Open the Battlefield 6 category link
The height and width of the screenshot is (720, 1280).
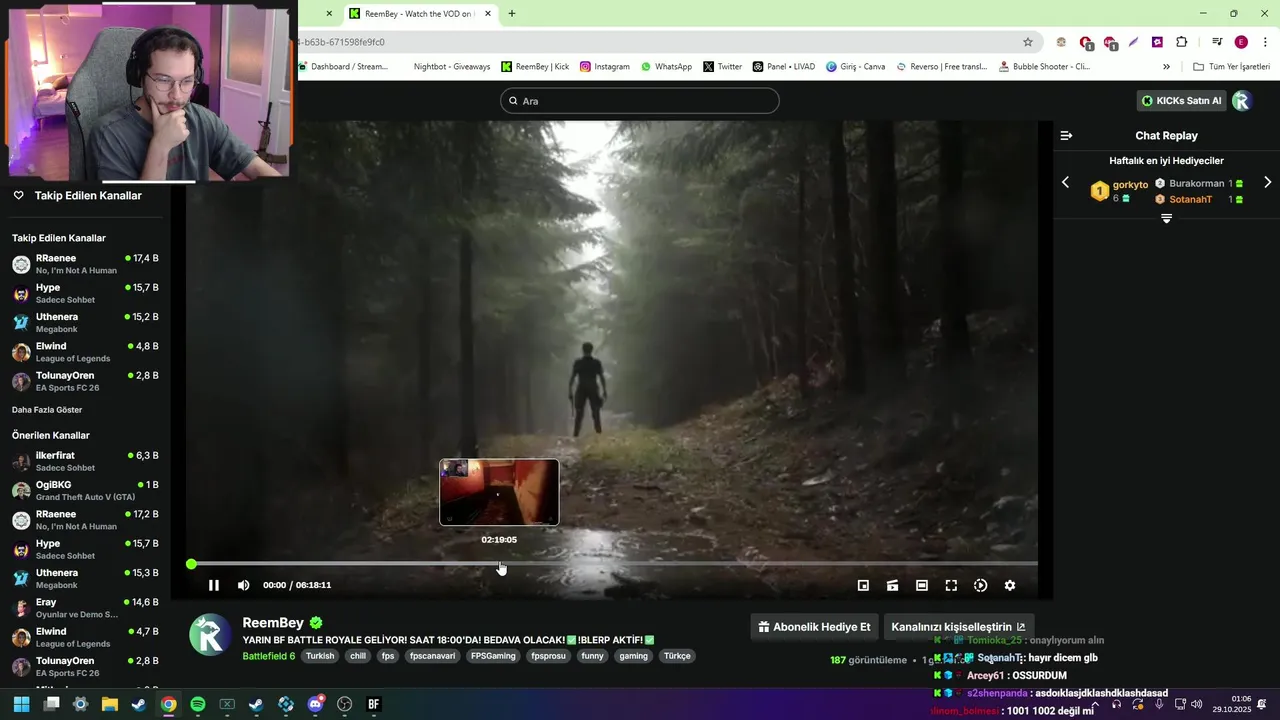(268, 656)
